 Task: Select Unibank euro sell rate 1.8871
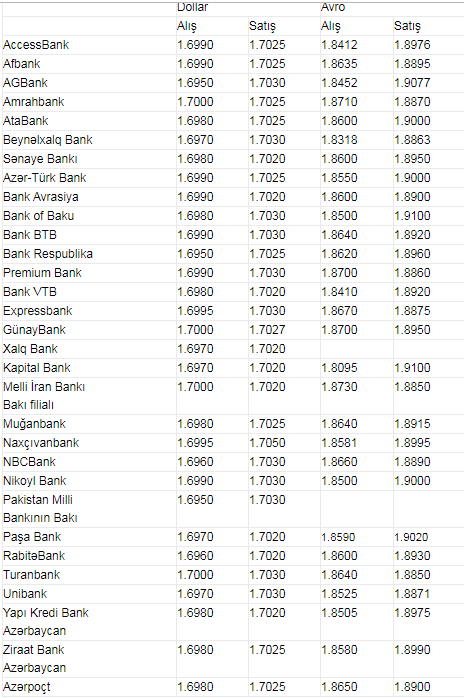412,594
